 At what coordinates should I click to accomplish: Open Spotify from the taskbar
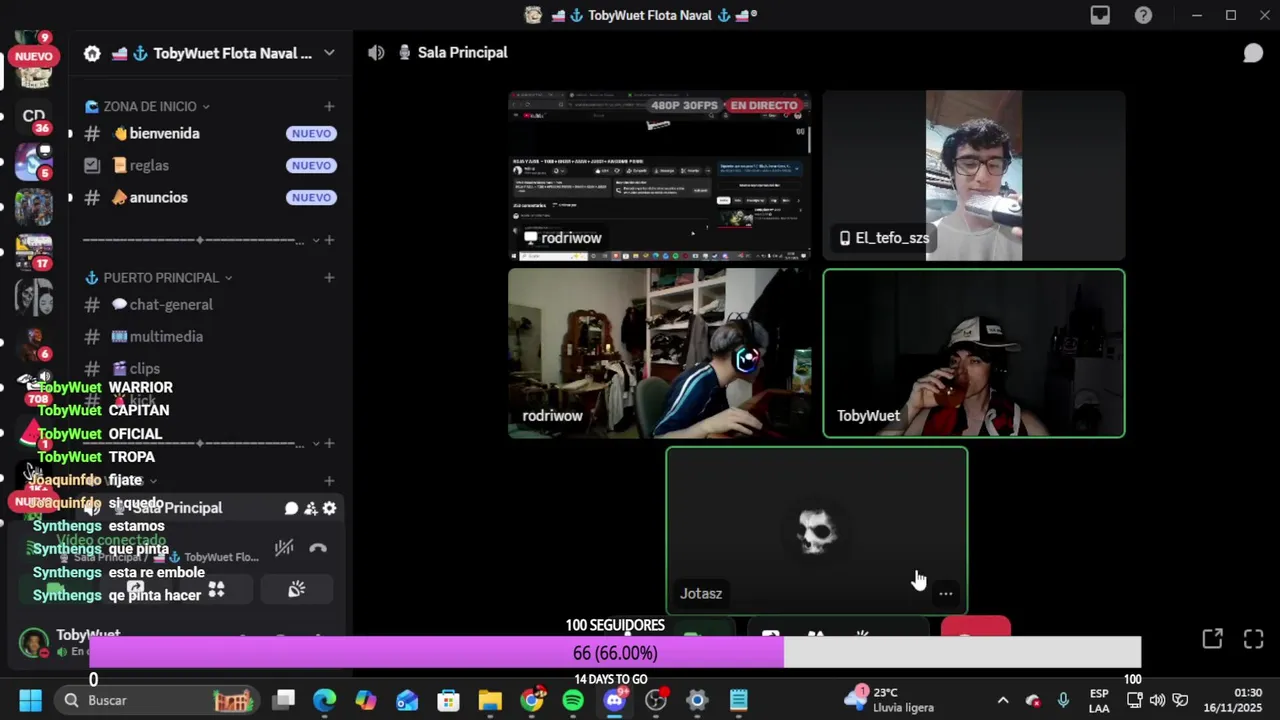[x=573, y=700]
